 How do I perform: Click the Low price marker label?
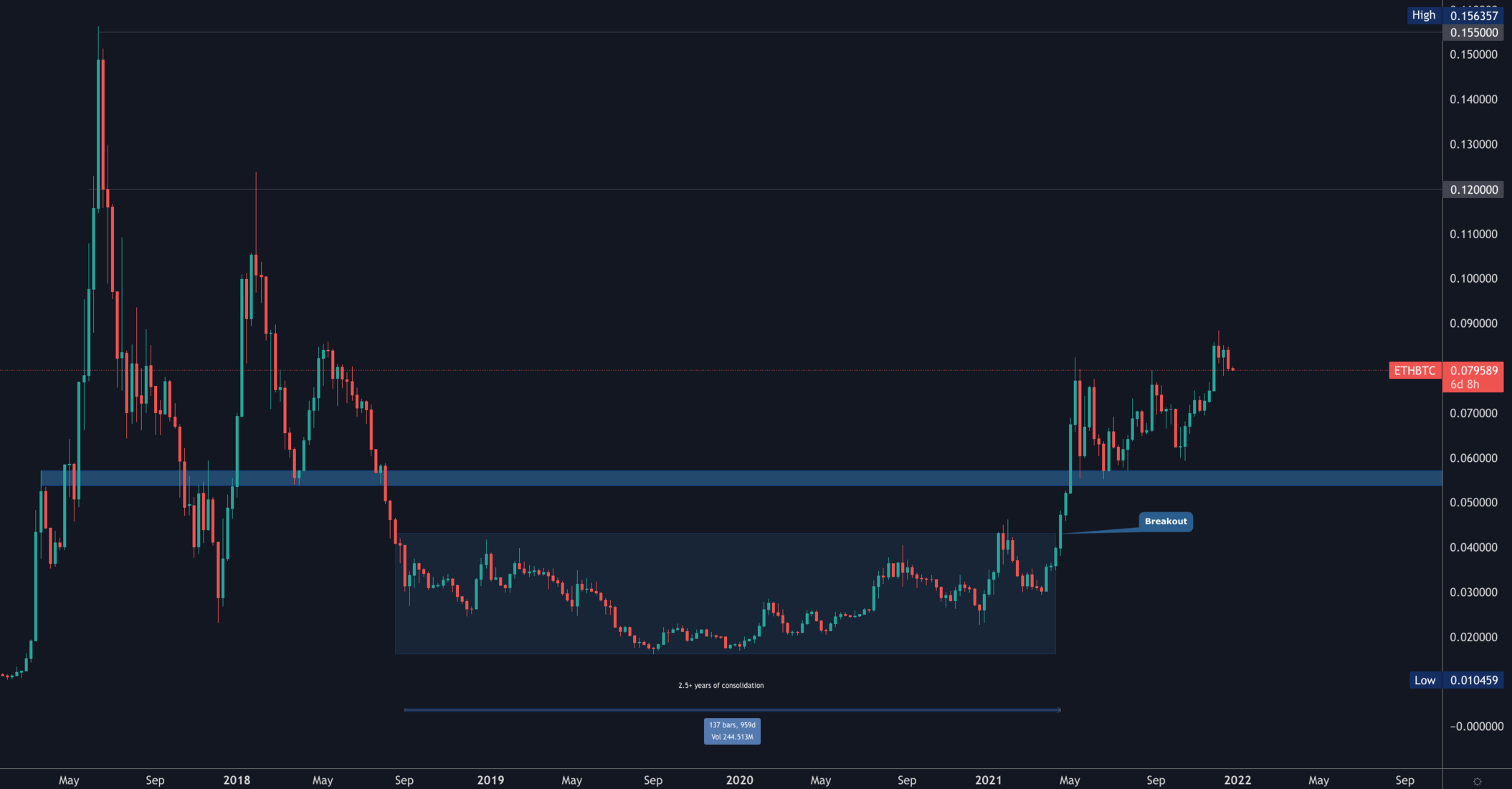pos(1424,680)
